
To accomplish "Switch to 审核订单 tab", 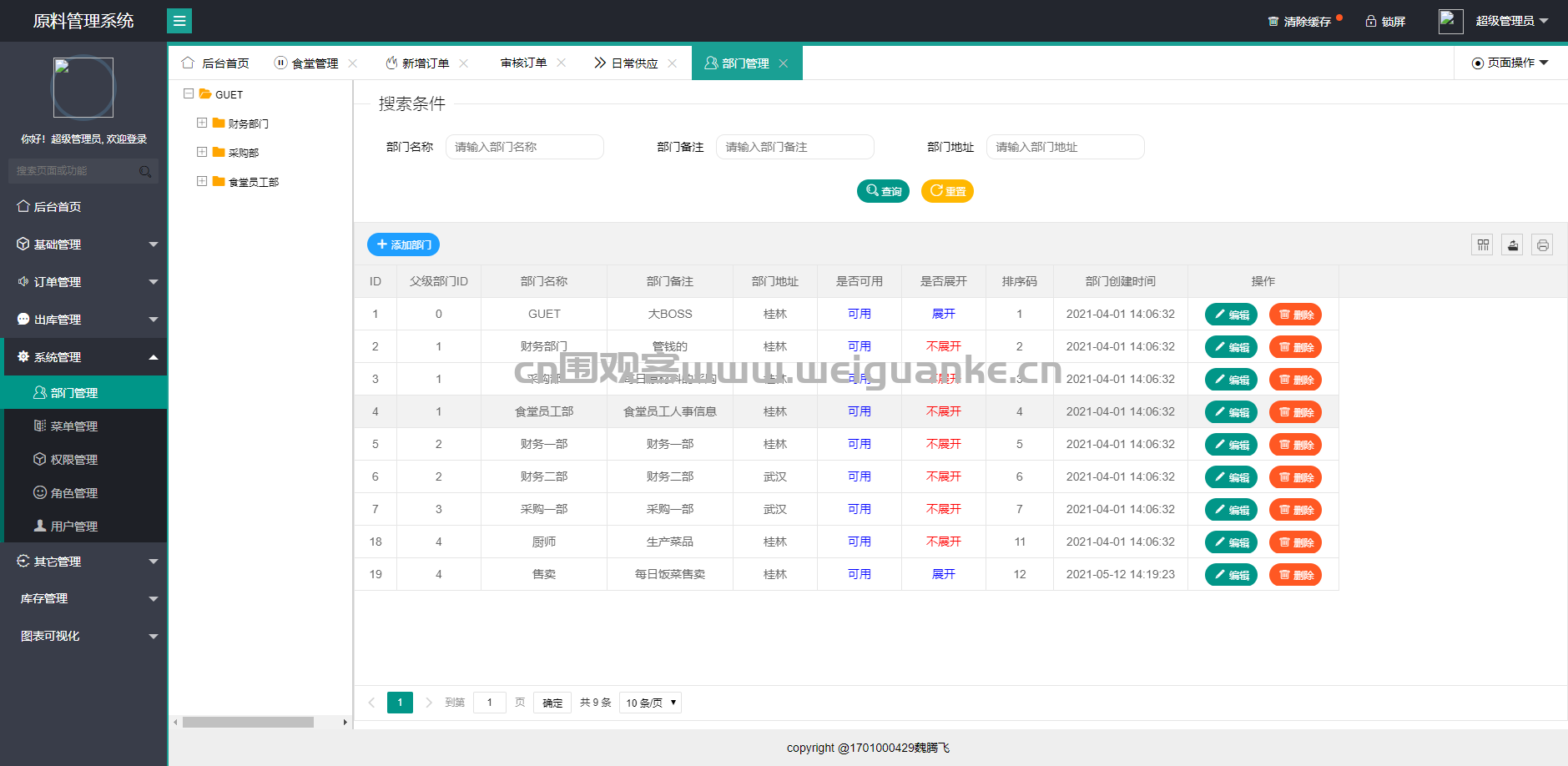I will tap(523, 63).
